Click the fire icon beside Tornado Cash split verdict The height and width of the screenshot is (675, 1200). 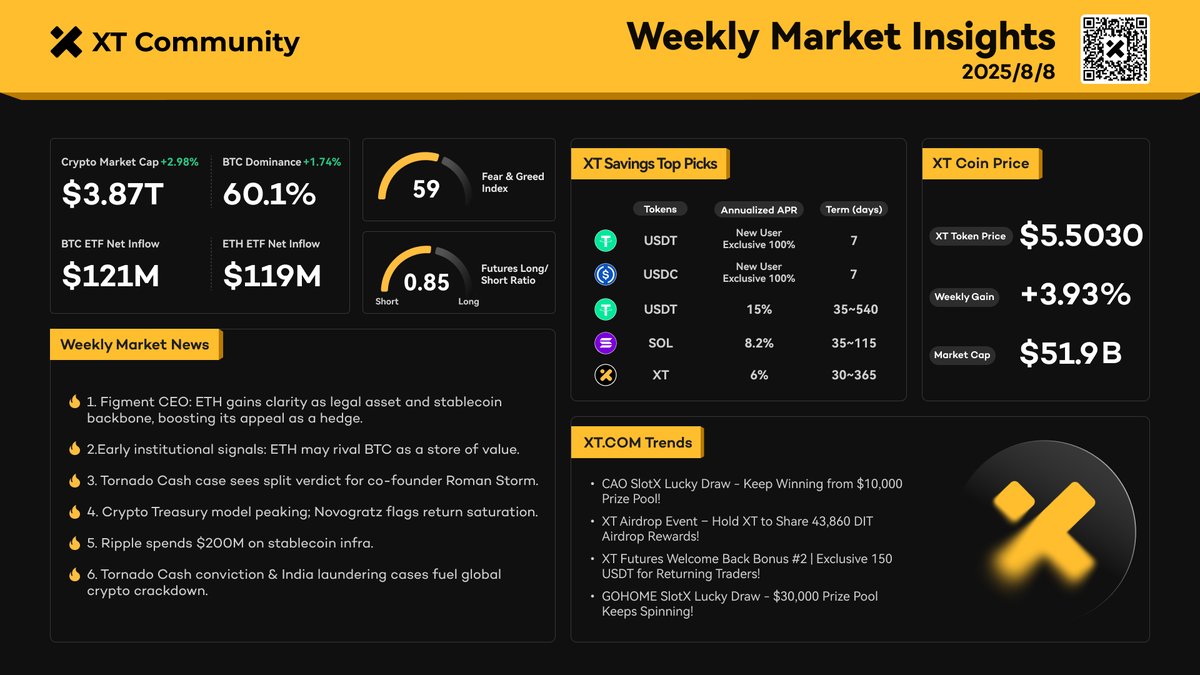74,481
